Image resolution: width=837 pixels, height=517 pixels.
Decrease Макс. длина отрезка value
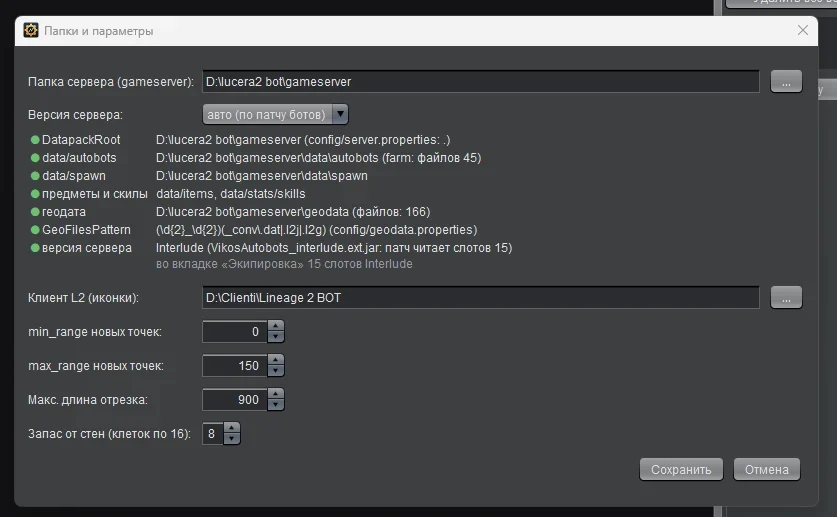[275, 405]
